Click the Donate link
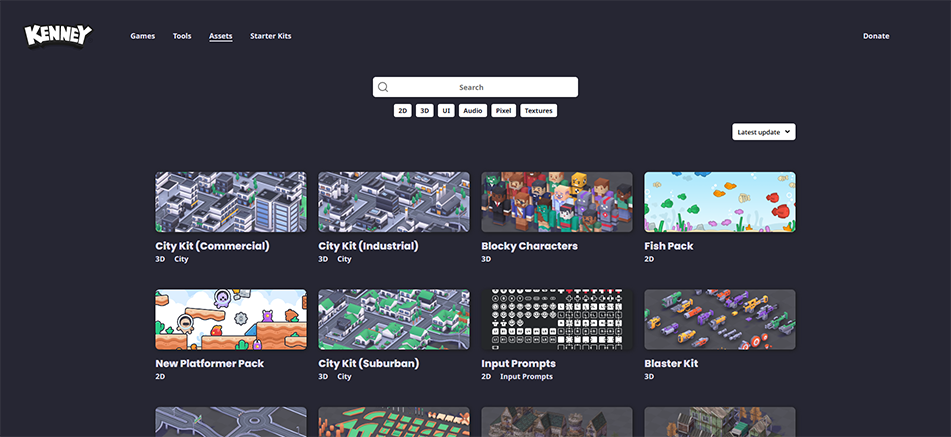 (x=875, y=36)
